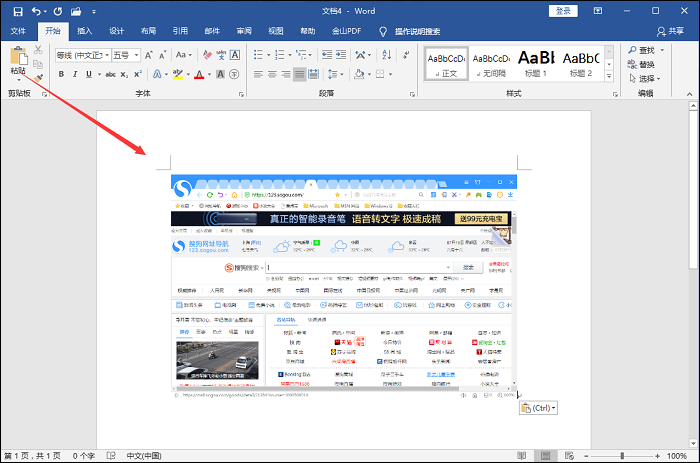
Task: Switch to Web Layout view icon
Action: pos(569,456)
